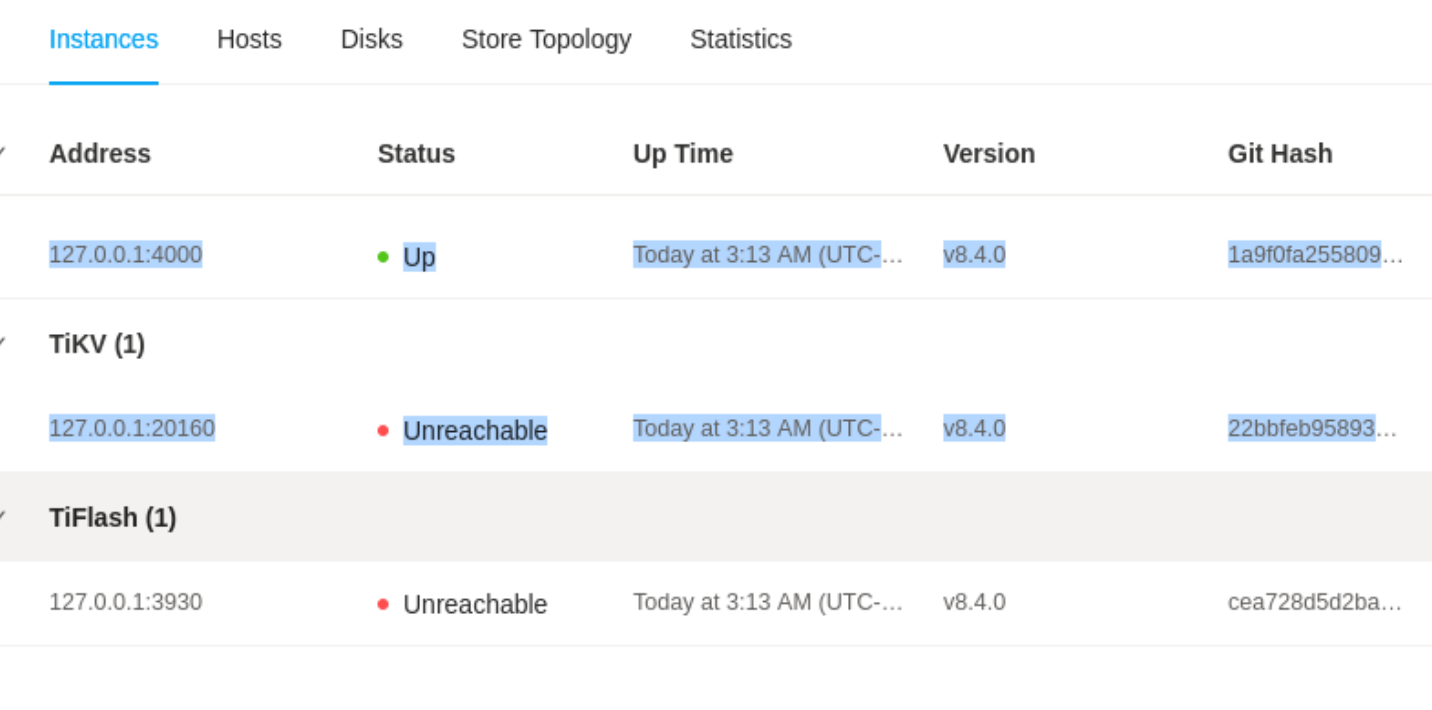
Task: Select the Statistics tab
Action: click(x=740, y=39)
